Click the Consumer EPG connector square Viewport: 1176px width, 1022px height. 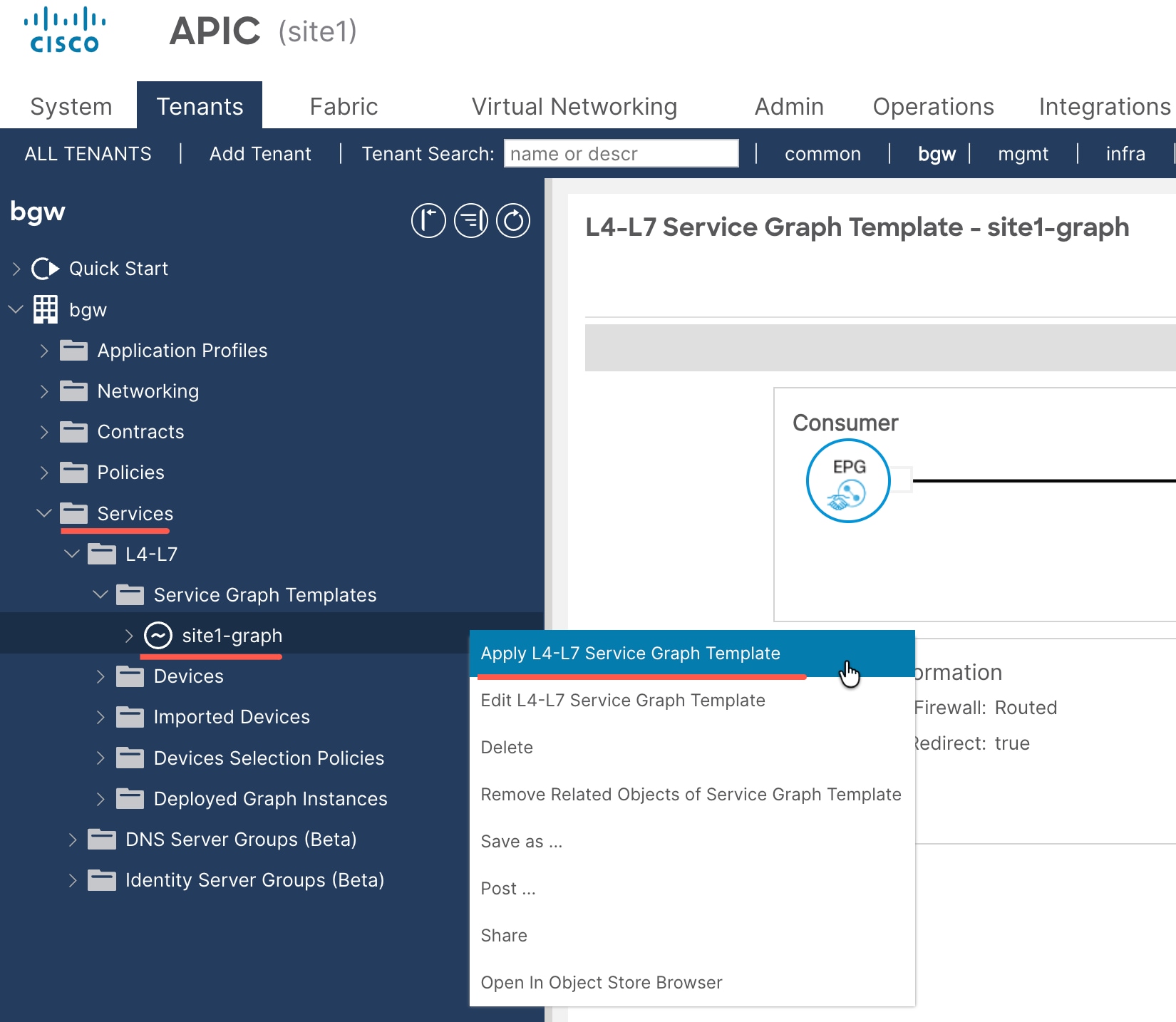coord(902,480)
